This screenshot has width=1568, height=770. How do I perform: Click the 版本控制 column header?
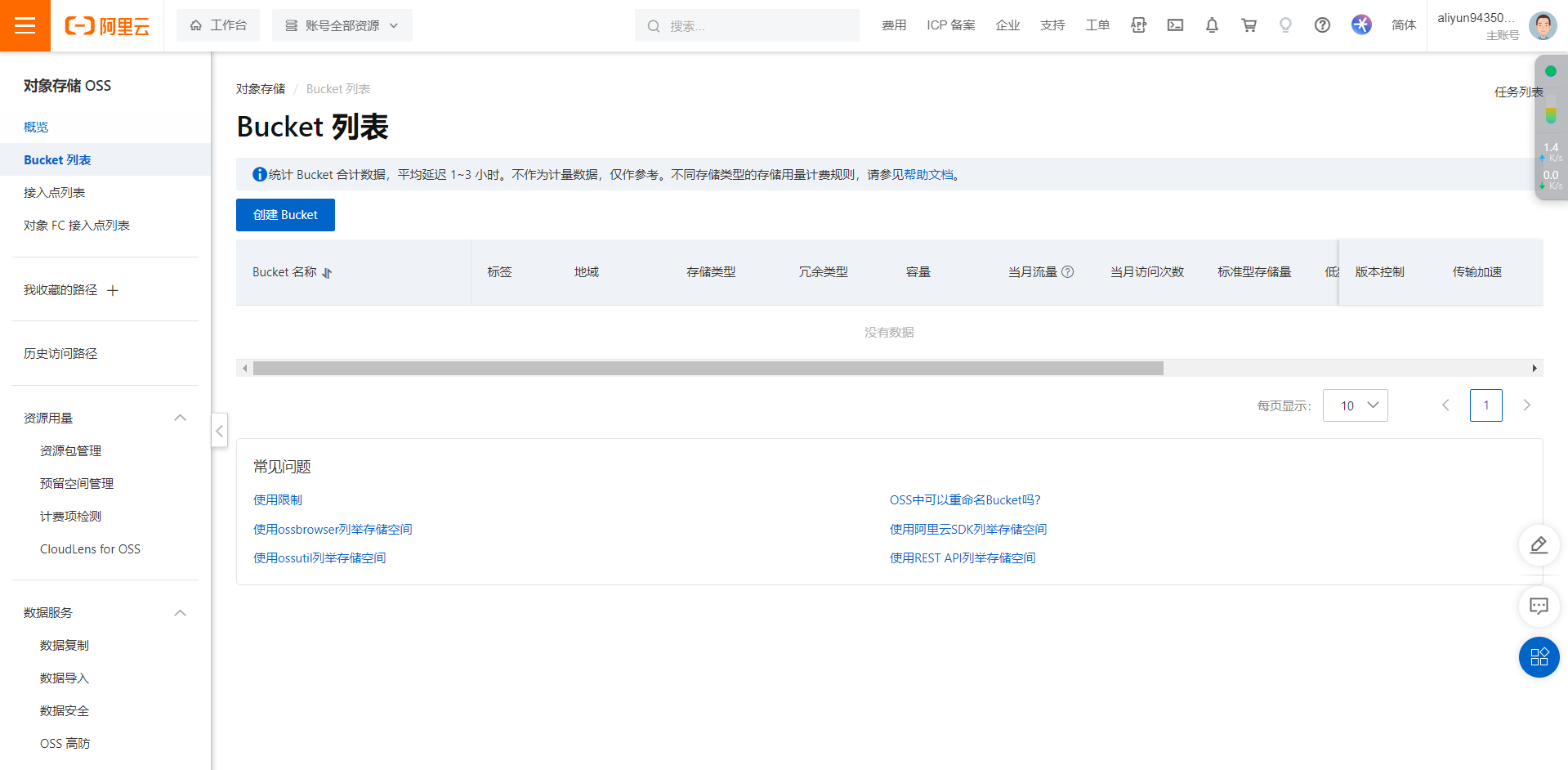[1379, 272]
